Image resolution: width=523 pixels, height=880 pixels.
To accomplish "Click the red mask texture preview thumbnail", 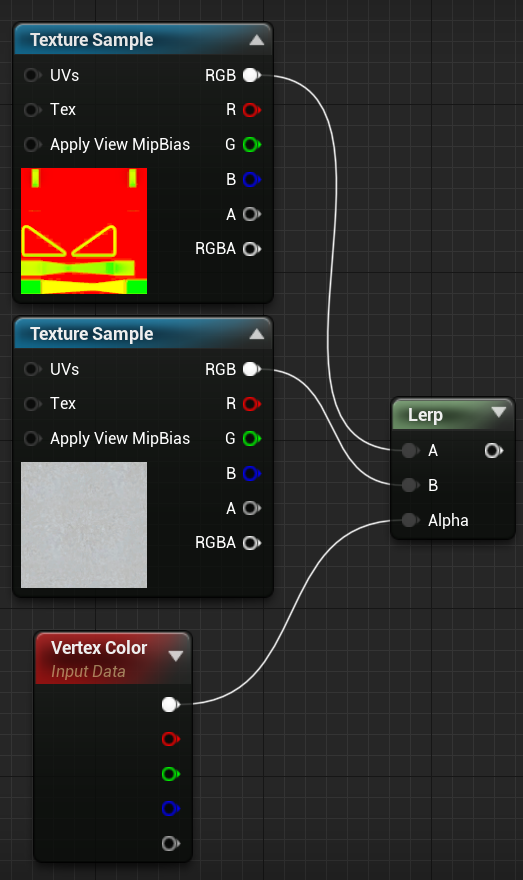I will tap(84, 231).
